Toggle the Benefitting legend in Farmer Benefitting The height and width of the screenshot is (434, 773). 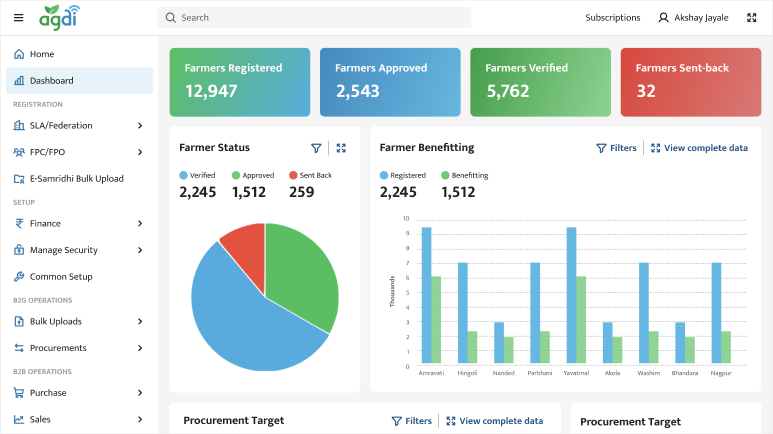tap(464, 175)
